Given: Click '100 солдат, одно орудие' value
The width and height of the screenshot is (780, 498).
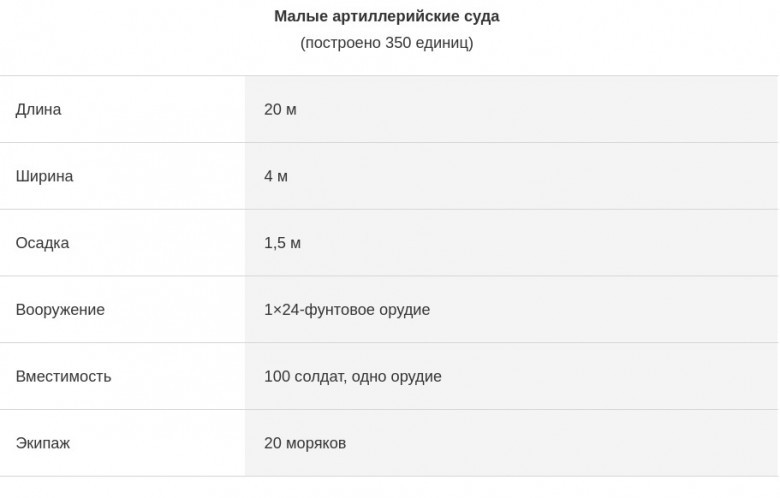Looking at the screenshot, I should click(352, 376).
